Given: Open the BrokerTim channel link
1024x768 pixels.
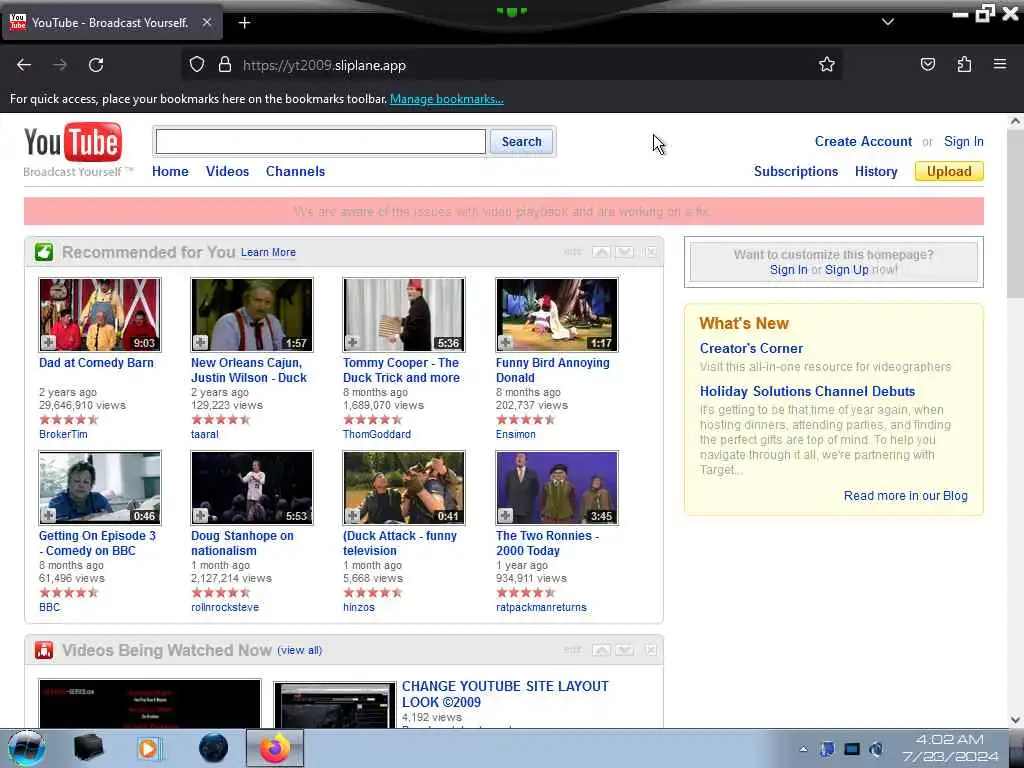Looking at the screenshot, I should [63, 434].
